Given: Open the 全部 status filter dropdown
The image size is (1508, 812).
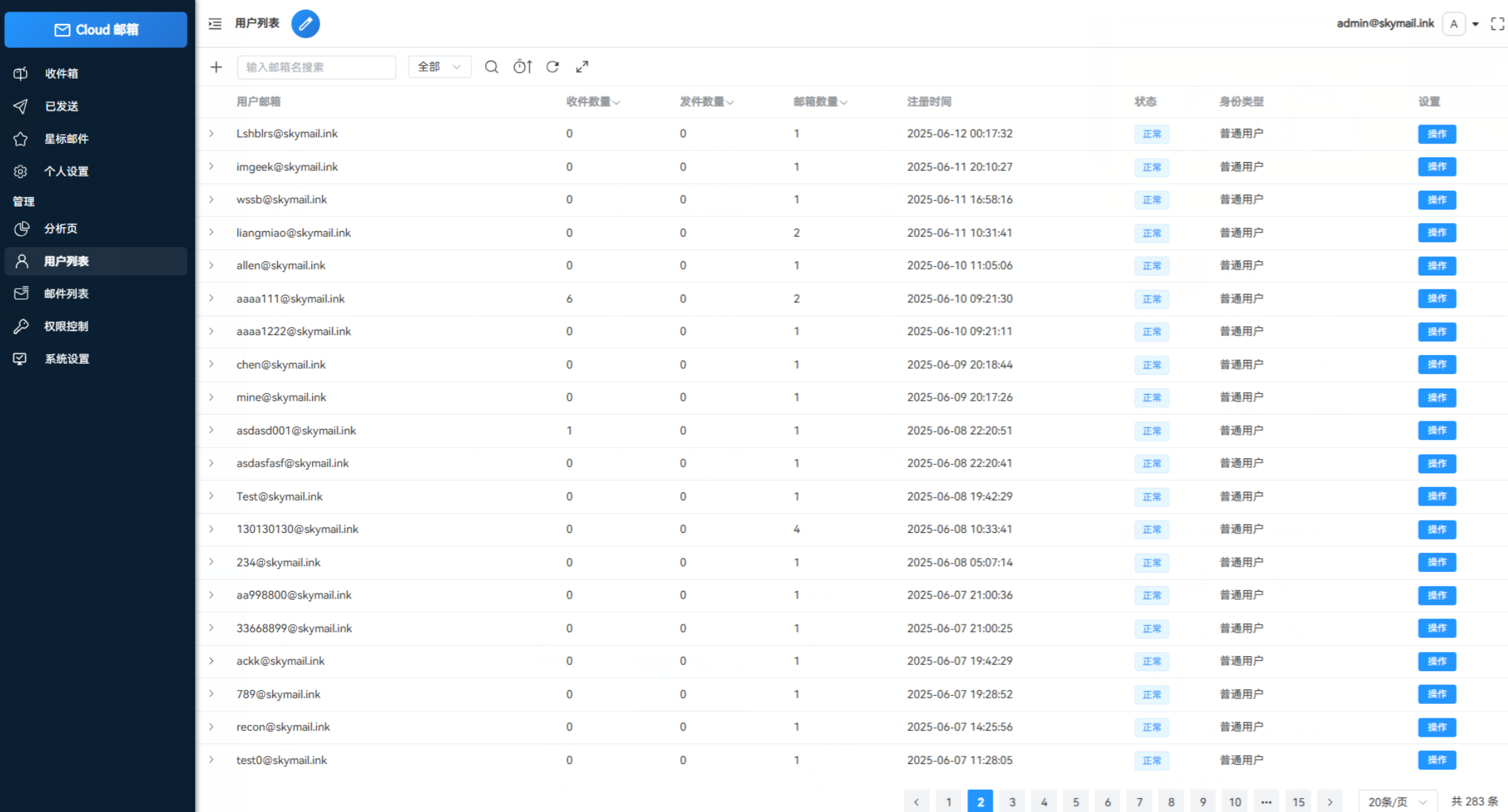Looking at the screenshot, I should point(439,67).
